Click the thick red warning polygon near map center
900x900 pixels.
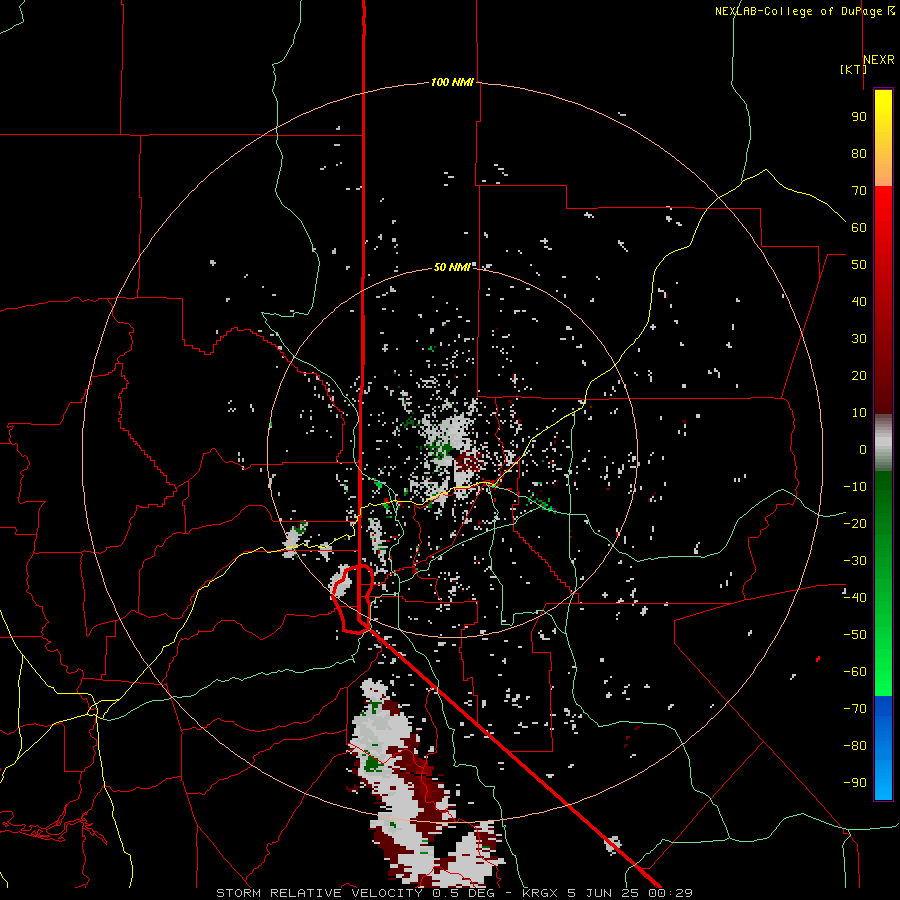pos(352,599)
